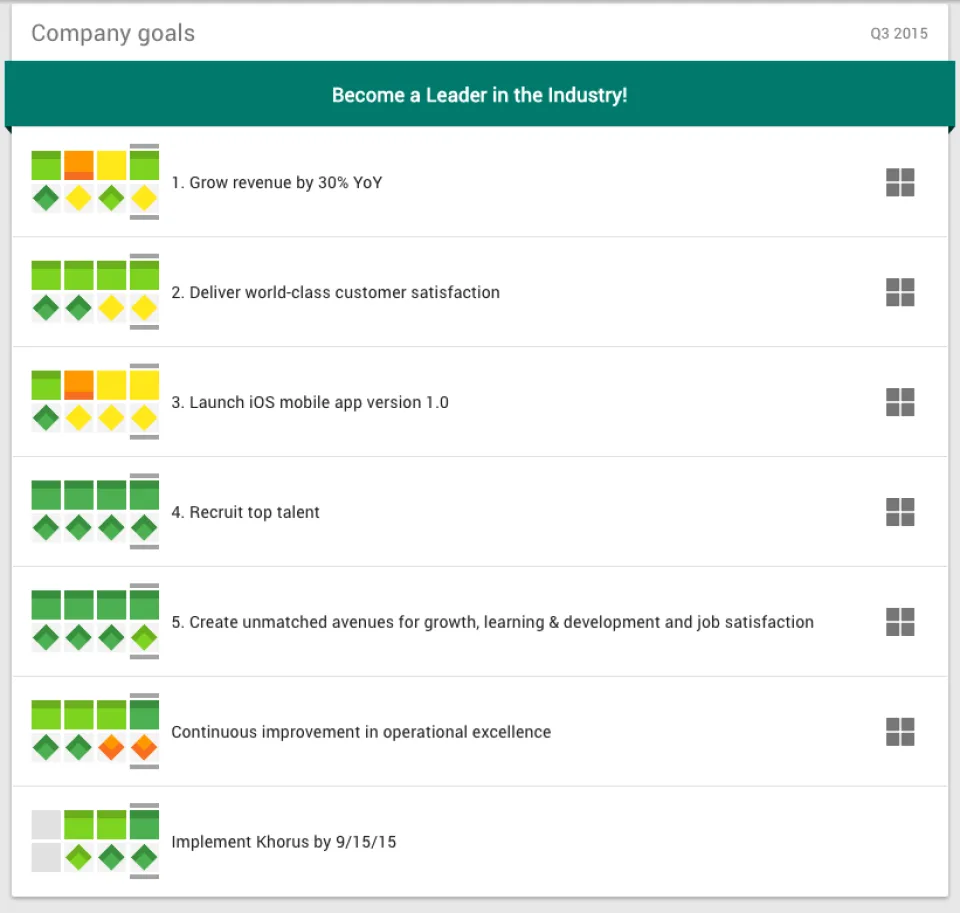This screenshot has width=960, height=913.
Task: Open goal 1. Grow revenue by 30% YoY
Action: [277, 182]
